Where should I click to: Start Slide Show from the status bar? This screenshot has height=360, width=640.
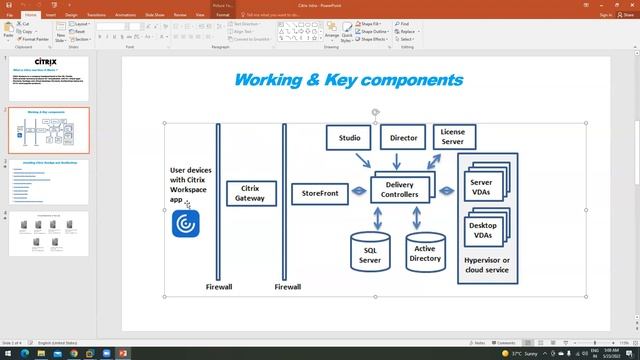tap(566, 343)
